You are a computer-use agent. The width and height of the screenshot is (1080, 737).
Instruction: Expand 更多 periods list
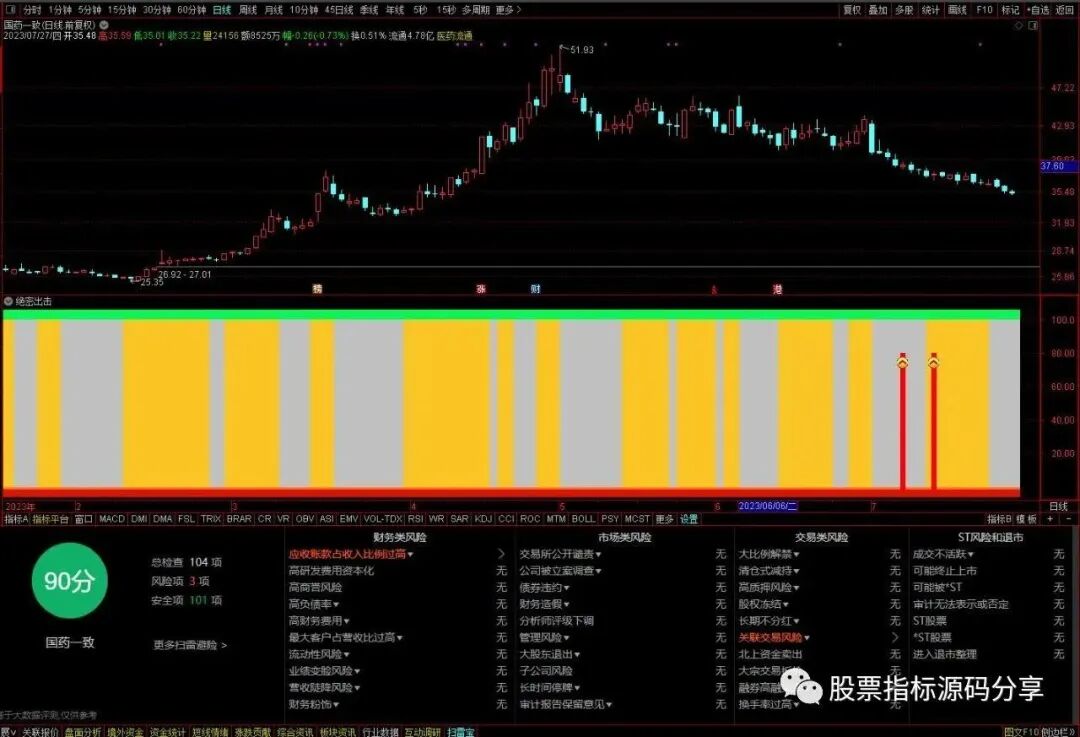tap(508, 10)
